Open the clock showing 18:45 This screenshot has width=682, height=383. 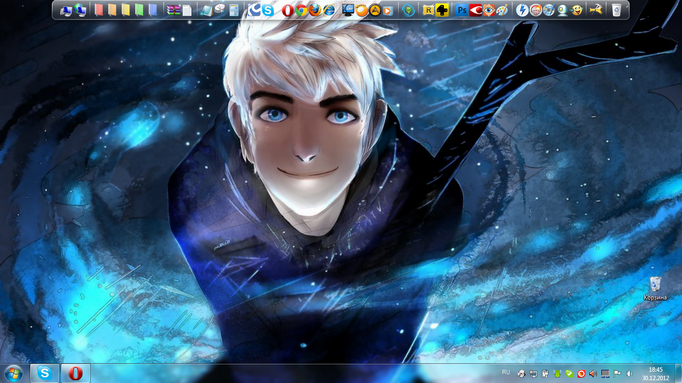pyautogui.click(x=655, y=374)
